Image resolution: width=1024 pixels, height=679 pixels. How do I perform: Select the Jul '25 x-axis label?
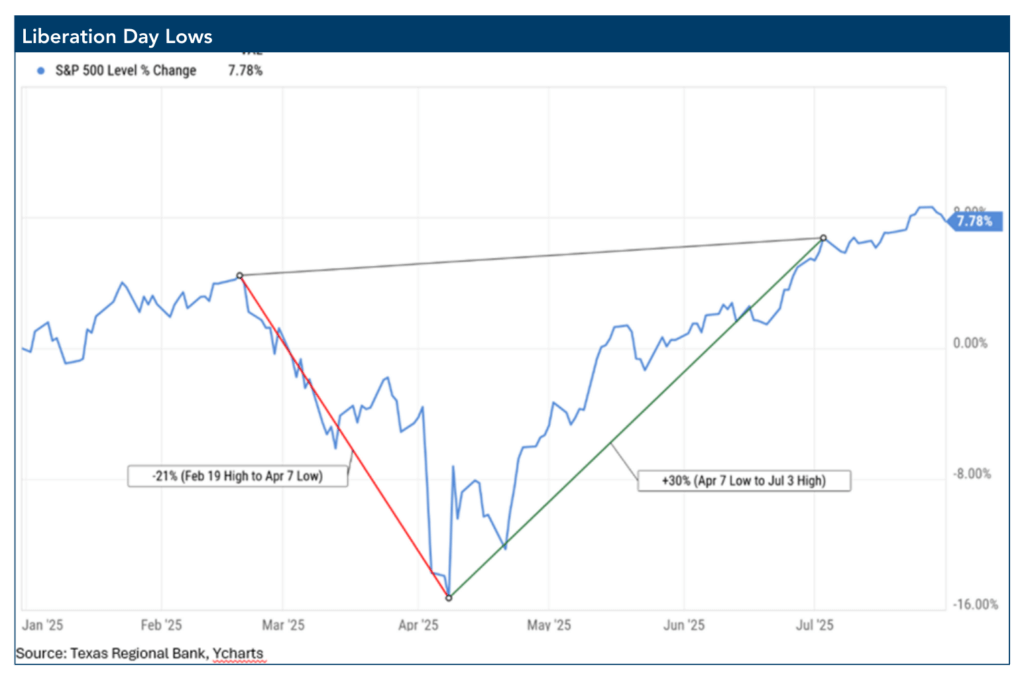pyautogui.click(x=815, y=625)
